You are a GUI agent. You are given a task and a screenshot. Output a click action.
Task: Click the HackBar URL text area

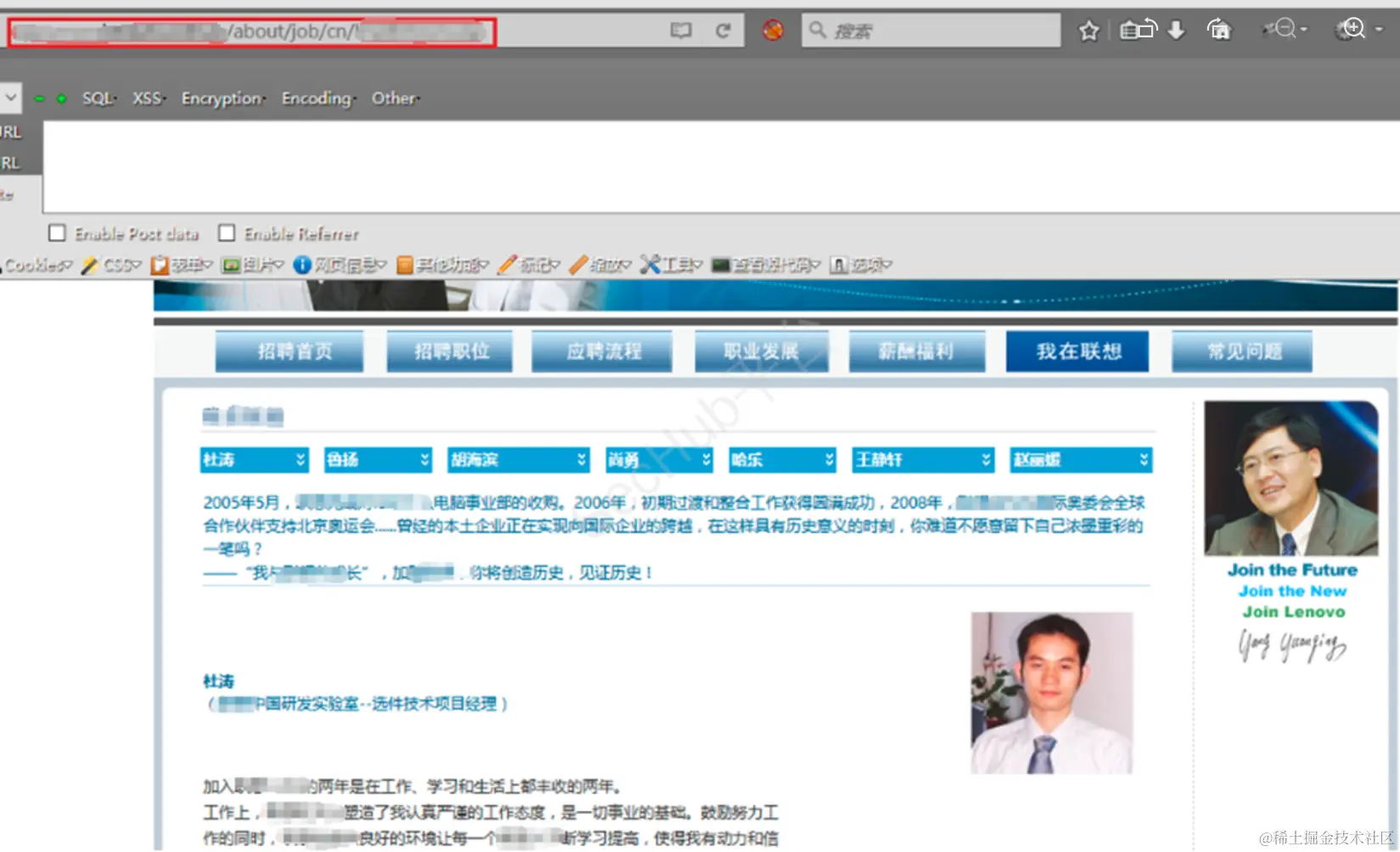tap(722, 166)
